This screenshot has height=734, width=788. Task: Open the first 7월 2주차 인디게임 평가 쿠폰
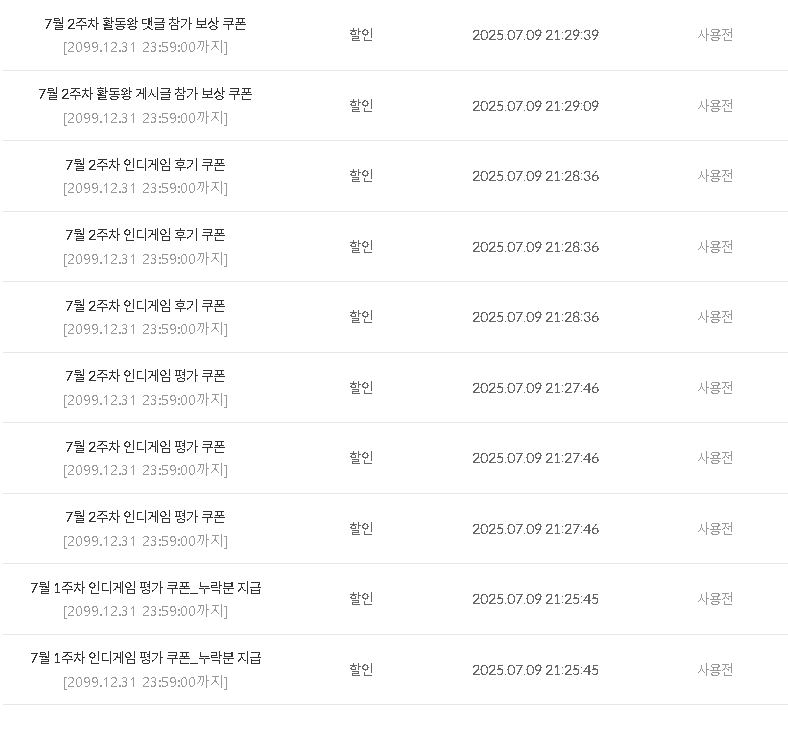(x=145, y=376)
